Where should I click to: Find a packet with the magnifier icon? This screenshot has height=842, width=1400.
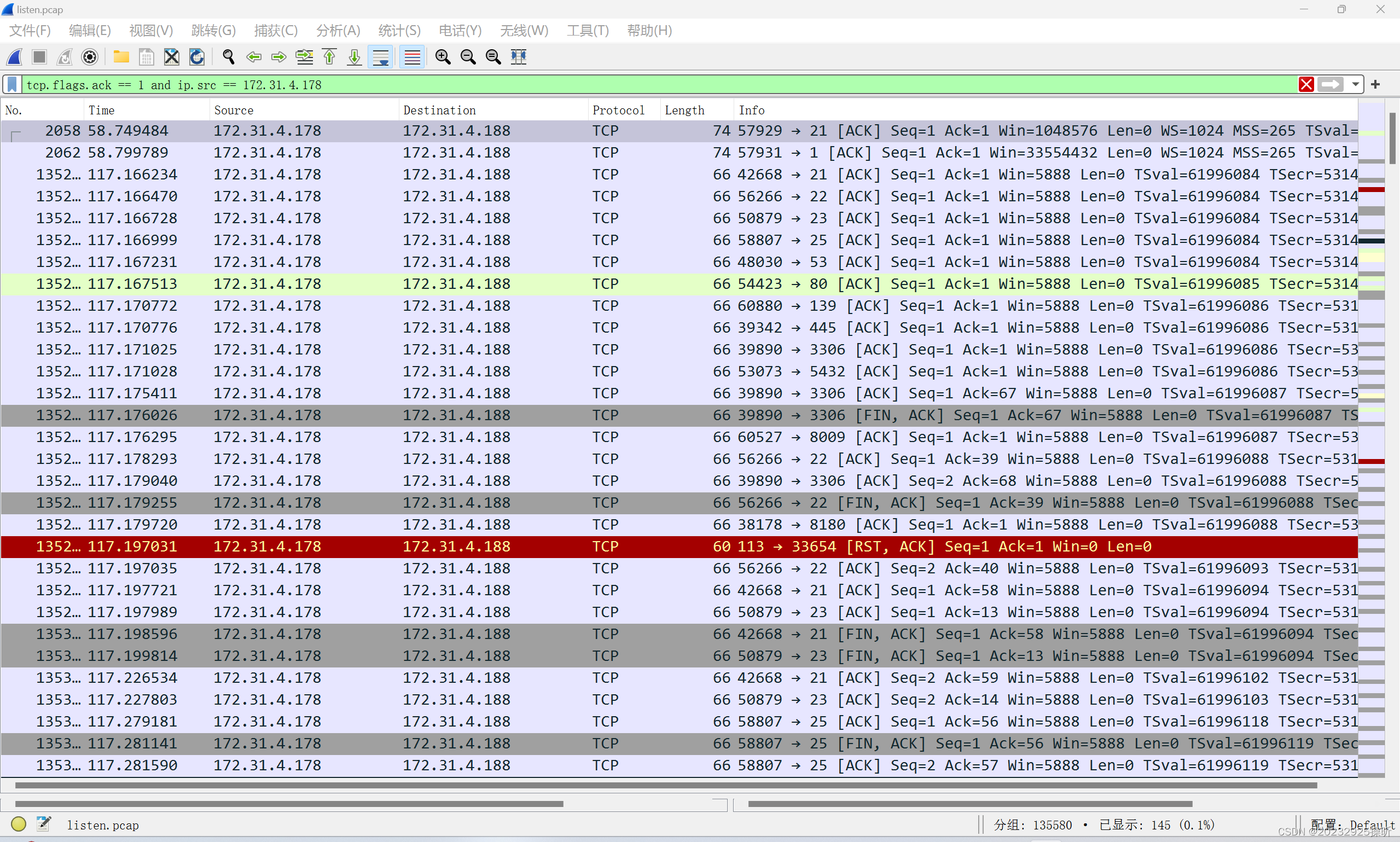(x=228, y=57)
